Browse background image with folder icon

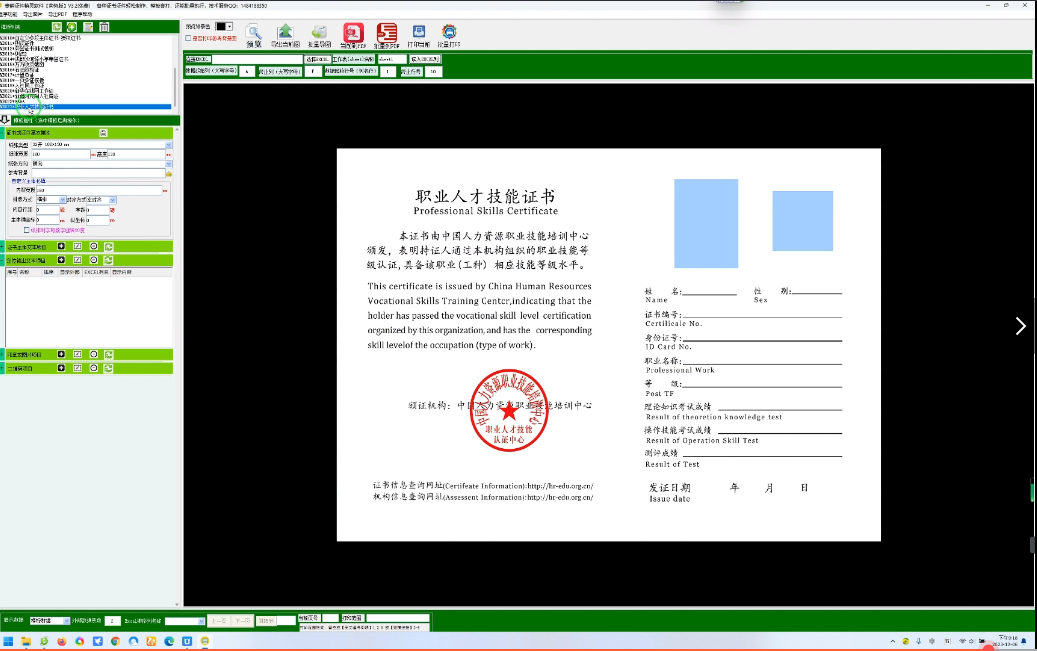click(x=169, y=173)
